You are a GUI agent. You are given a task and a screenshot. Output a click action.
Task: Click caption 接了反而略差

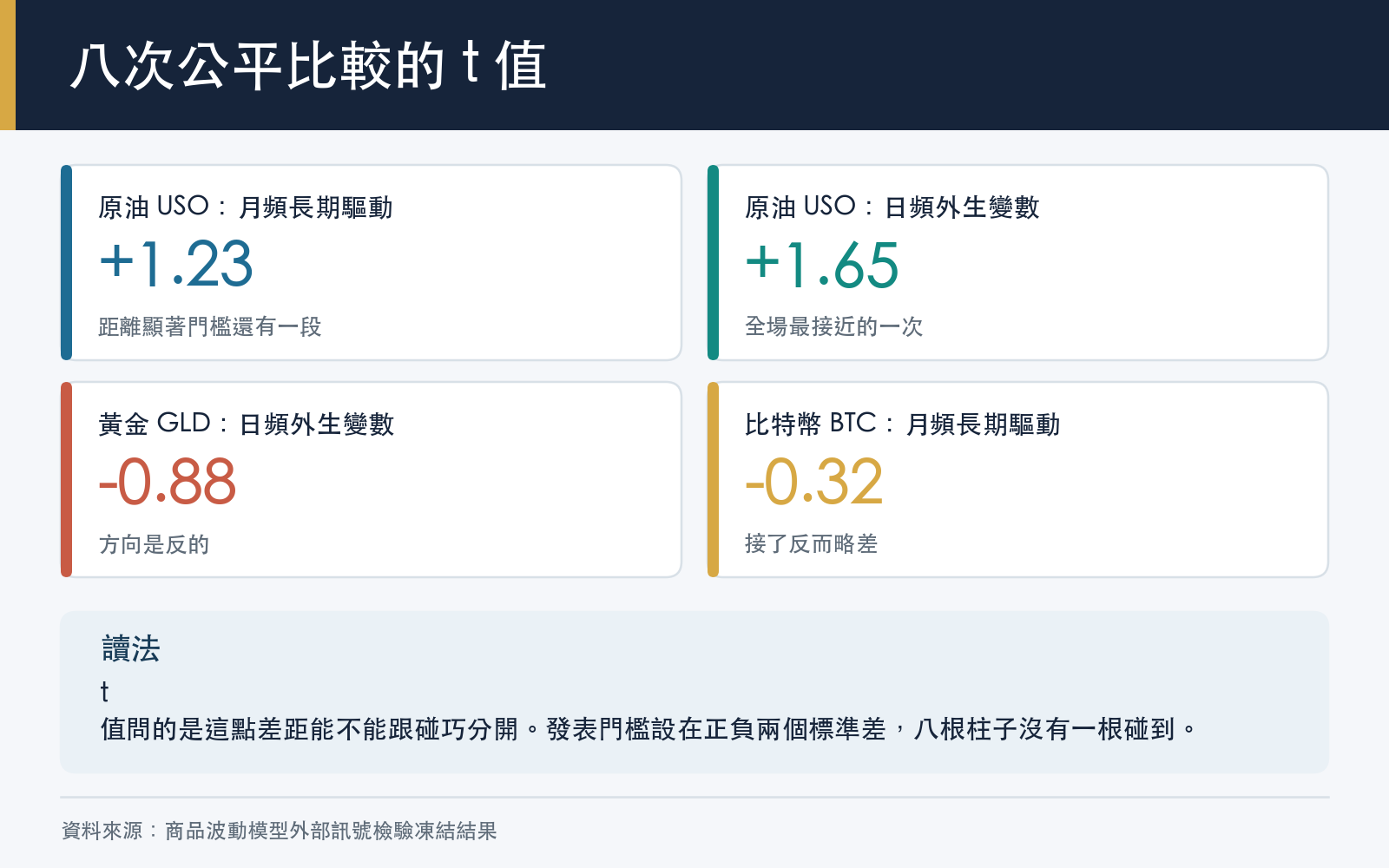[812, 543]
